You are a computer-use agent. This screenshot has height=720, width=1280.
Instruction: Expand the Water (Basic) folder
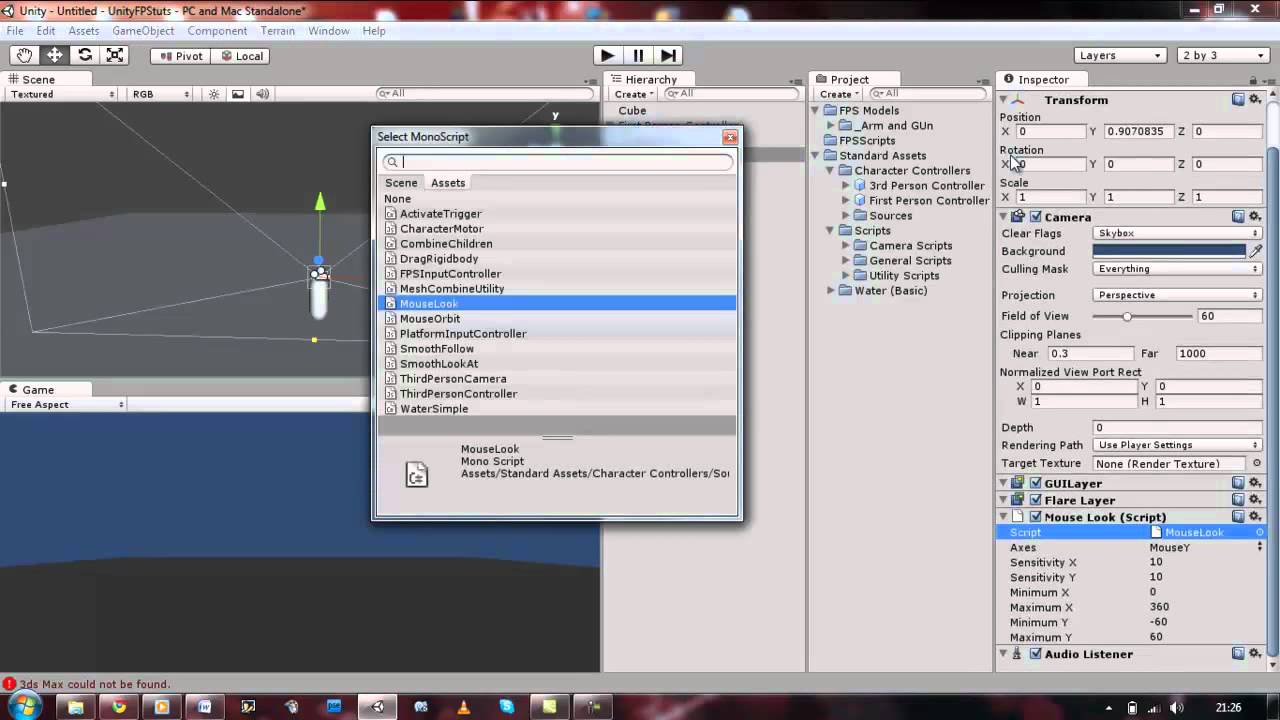830,290
